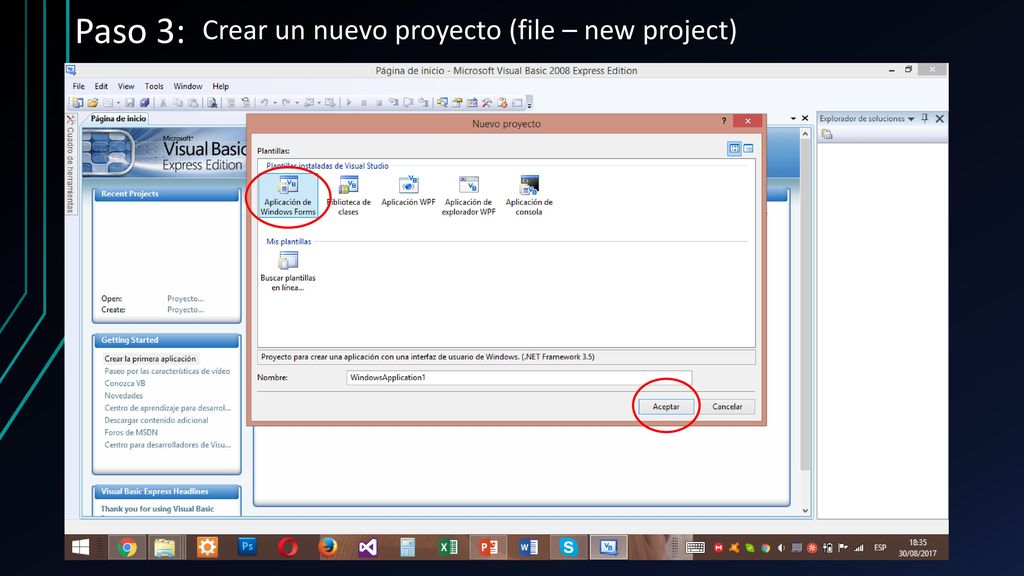Expand toolbar options overflow arrow
Screen dimensions: 1024x576
click(x=530, y=103)
